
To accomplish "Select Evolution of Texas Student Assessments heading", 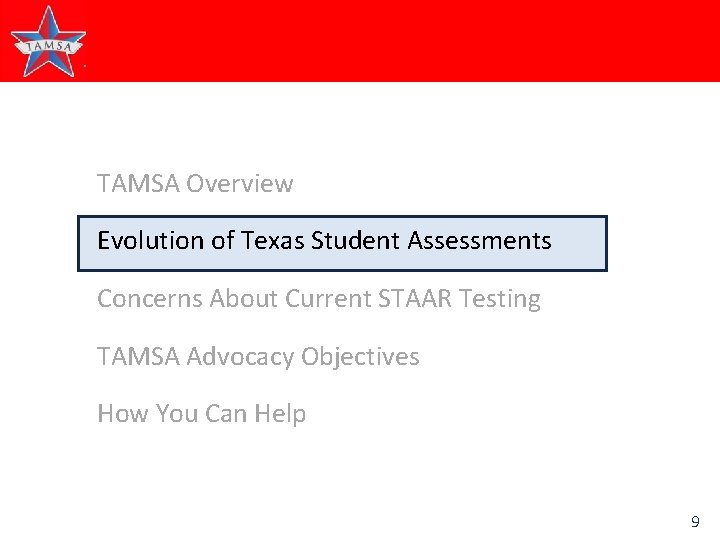I will [324, 241].
